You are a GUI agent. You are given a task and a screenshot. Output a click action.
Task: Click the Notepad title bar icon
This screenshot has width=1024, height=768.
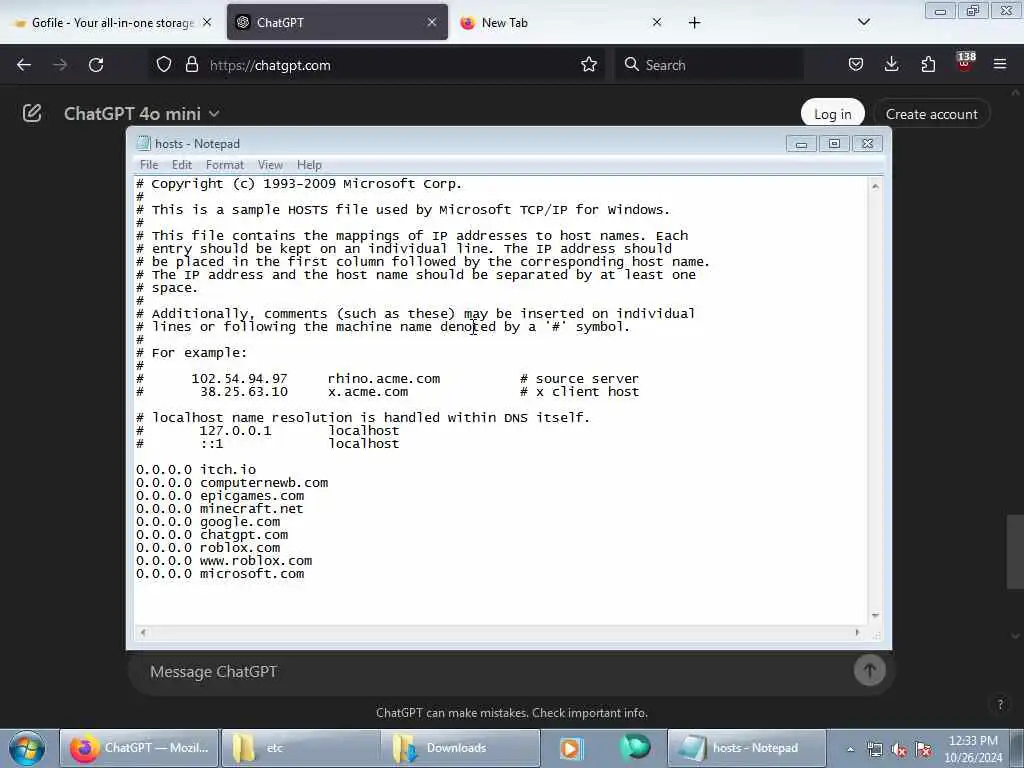coord(144,143)
